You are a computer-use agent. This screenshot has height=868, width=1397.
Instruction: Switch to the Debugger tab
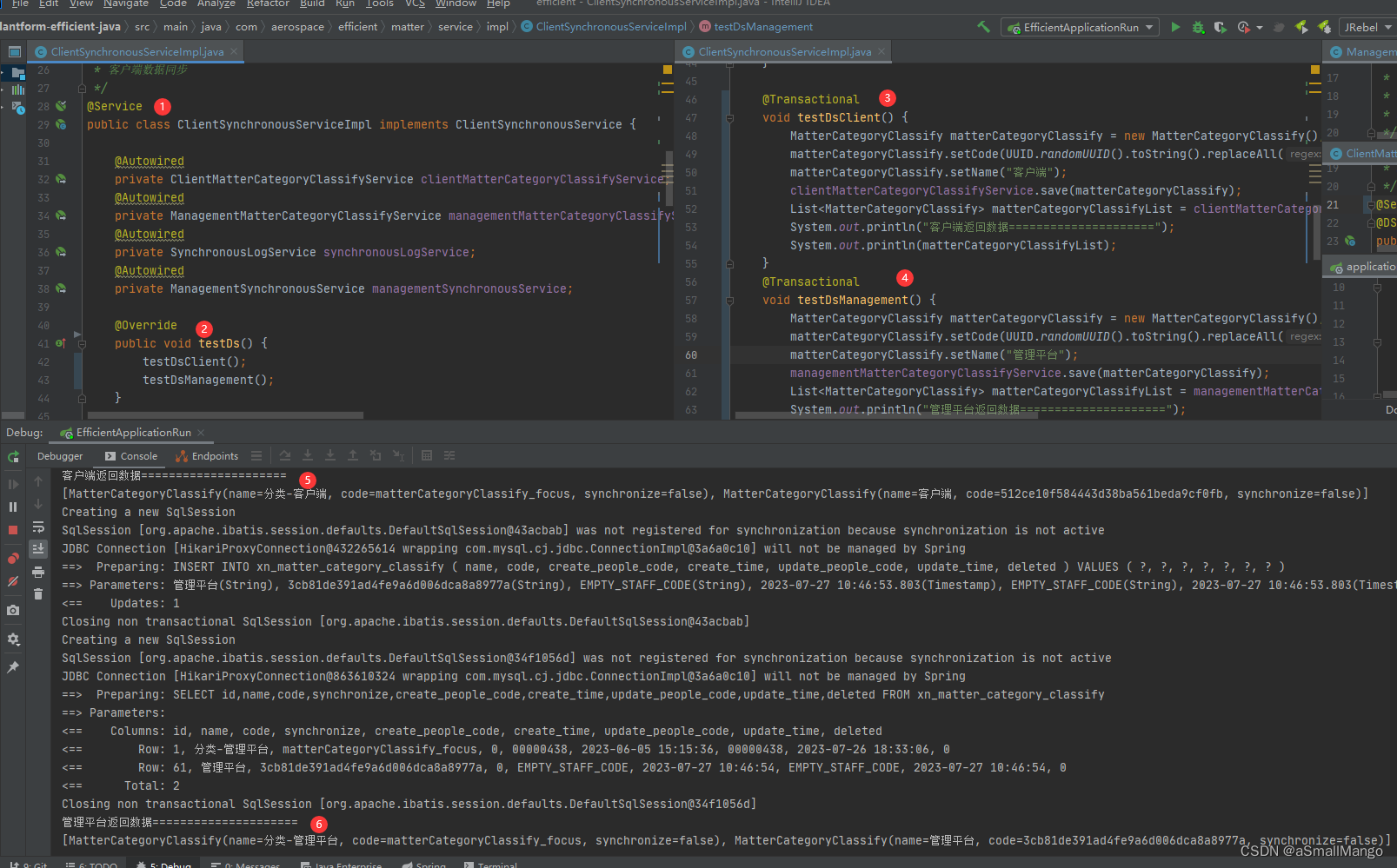point(60,456)
